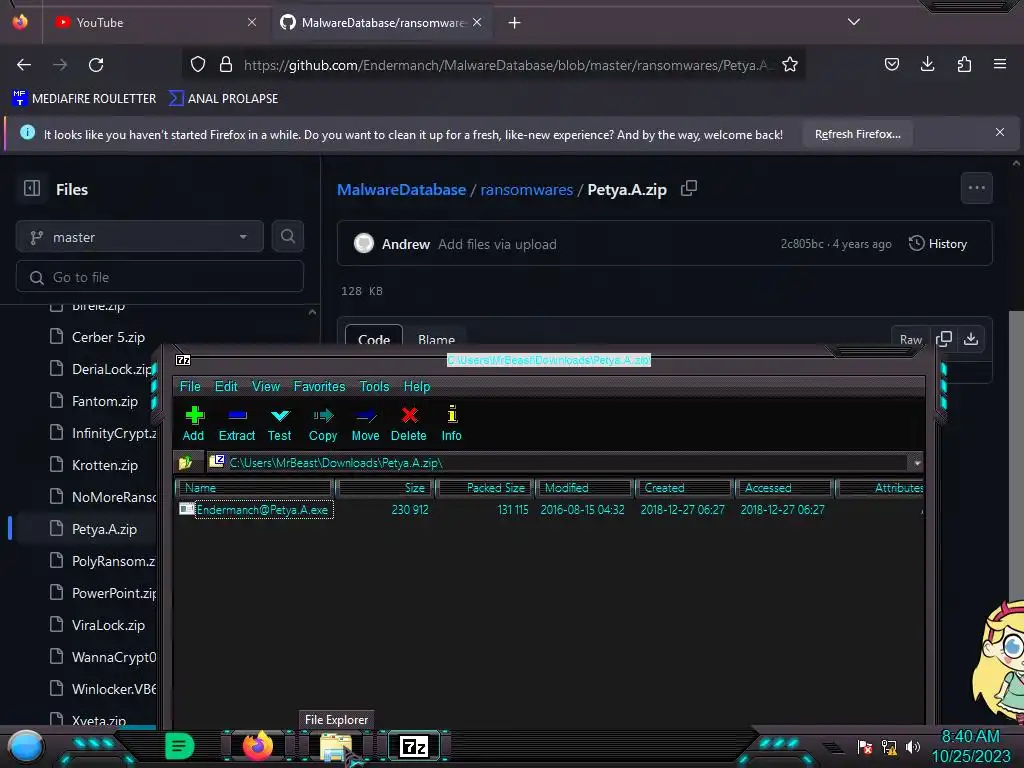
Task: Open the 7-Zip address path dropdown
Action: pos(917,463)
